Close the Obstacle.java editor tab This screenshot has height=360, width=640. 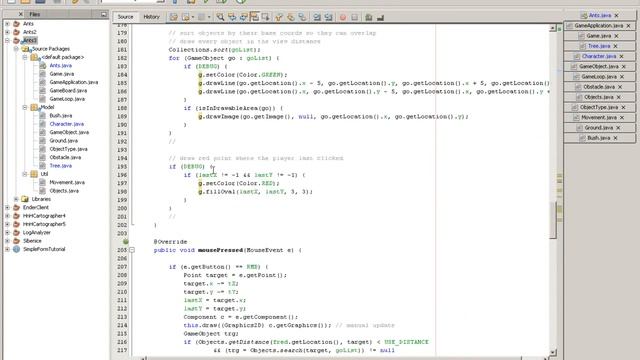620,87
